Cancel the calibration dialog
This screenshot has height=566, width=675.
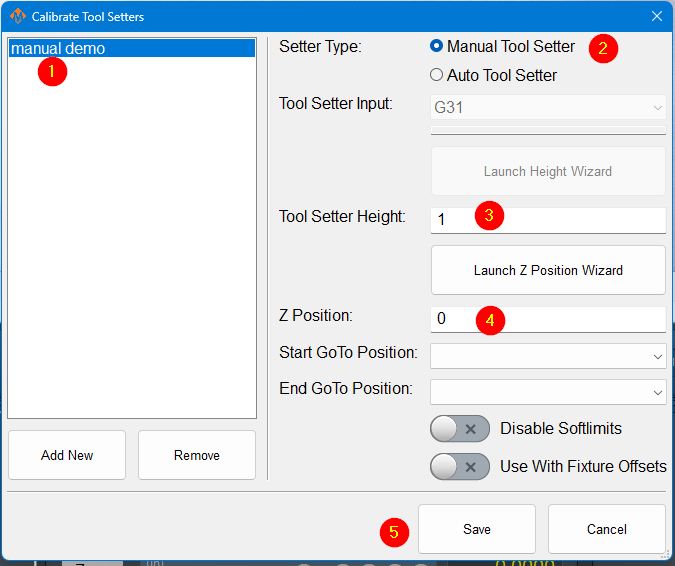[607, 529]
